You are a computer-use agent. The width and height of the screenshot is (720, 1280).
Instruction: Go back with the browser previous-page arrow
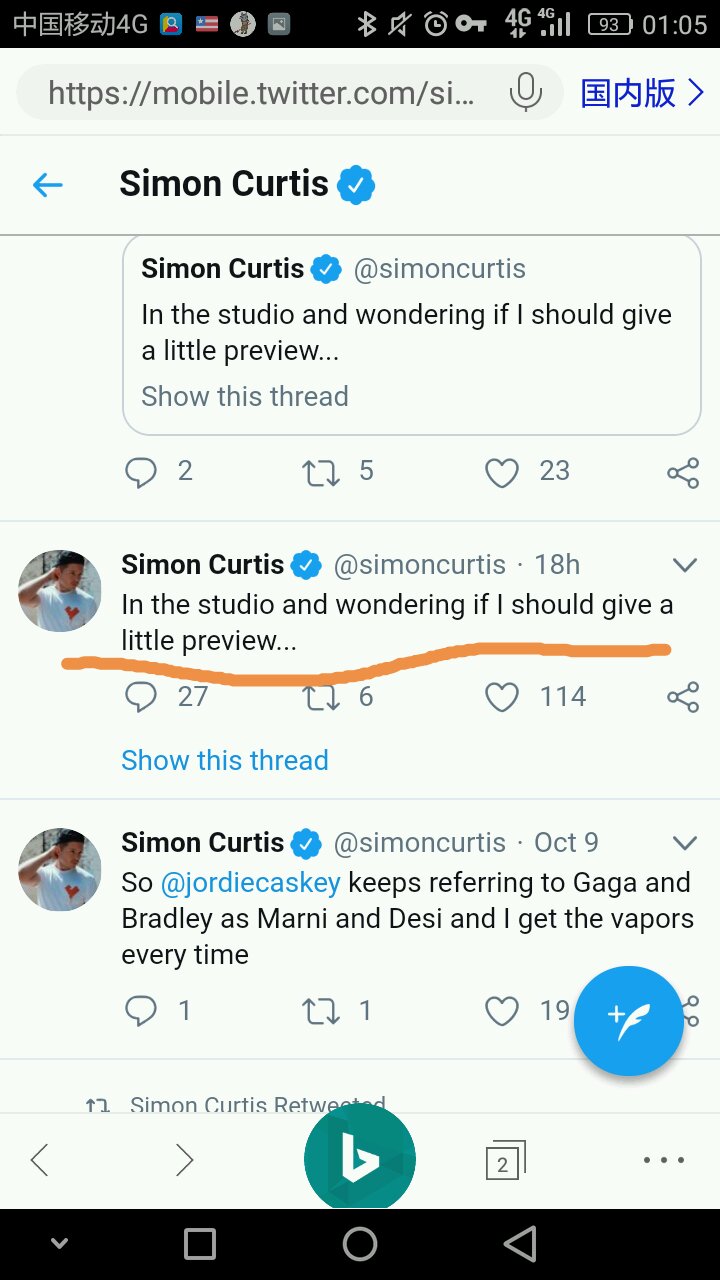[x=40, y=1160]
